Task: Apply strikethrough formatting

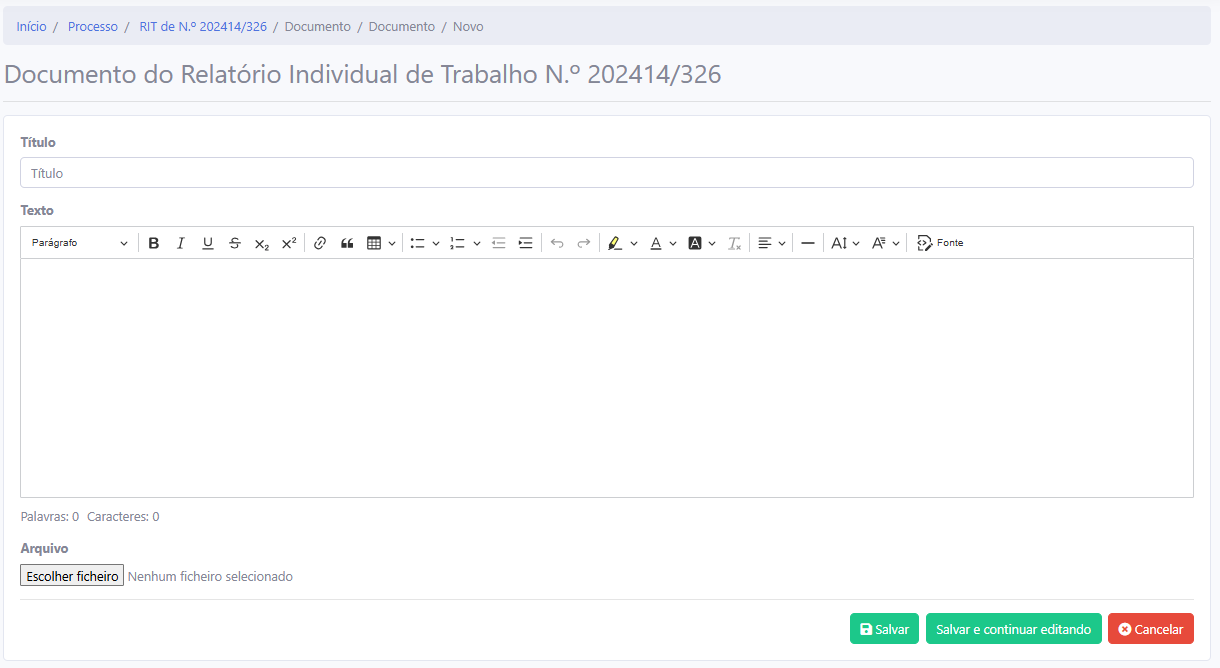Action: pos(235,243)
